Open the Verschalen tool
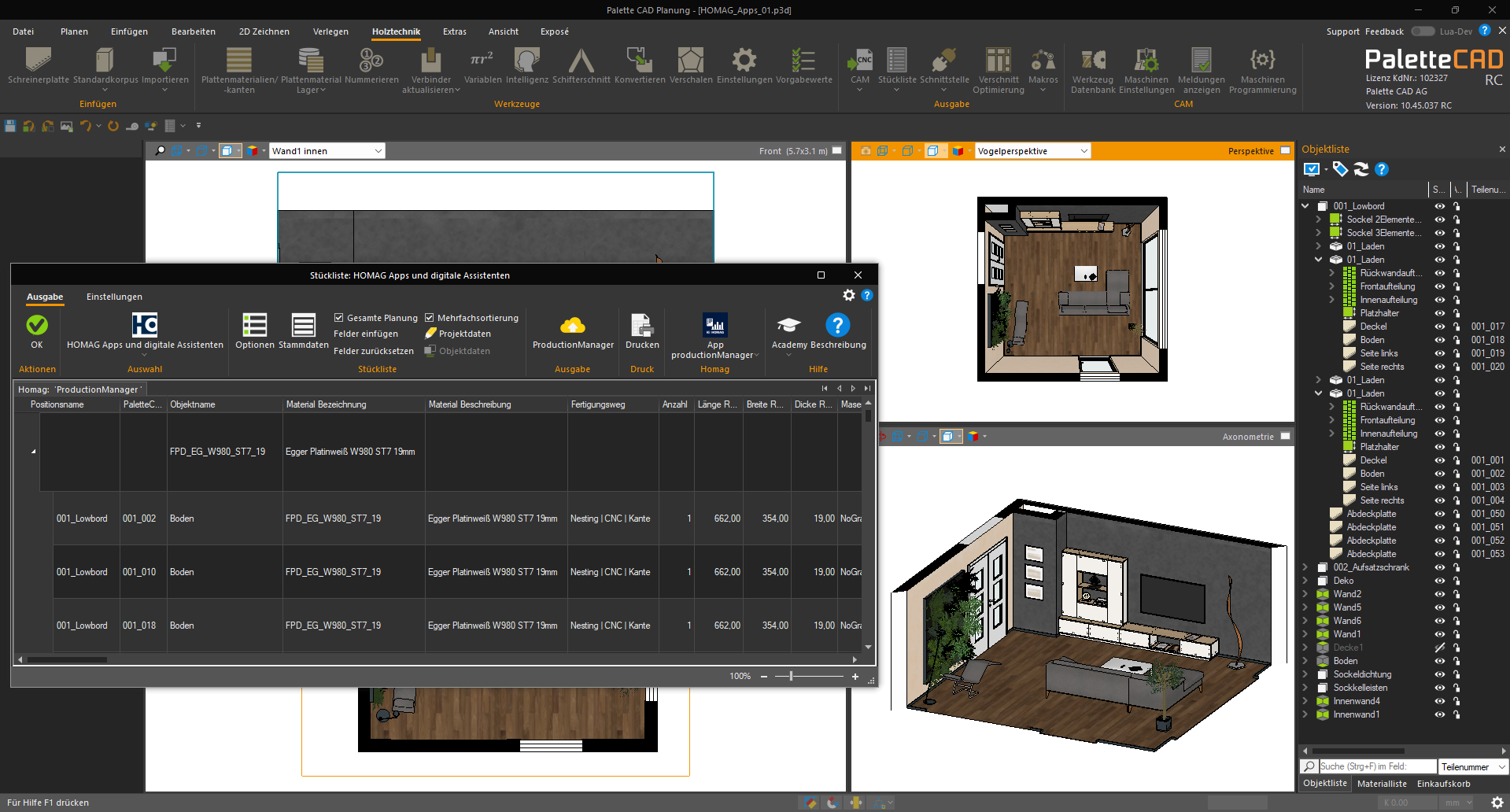Image resolution: width=1510 pixels, height=812 pixels. [690, 61]
